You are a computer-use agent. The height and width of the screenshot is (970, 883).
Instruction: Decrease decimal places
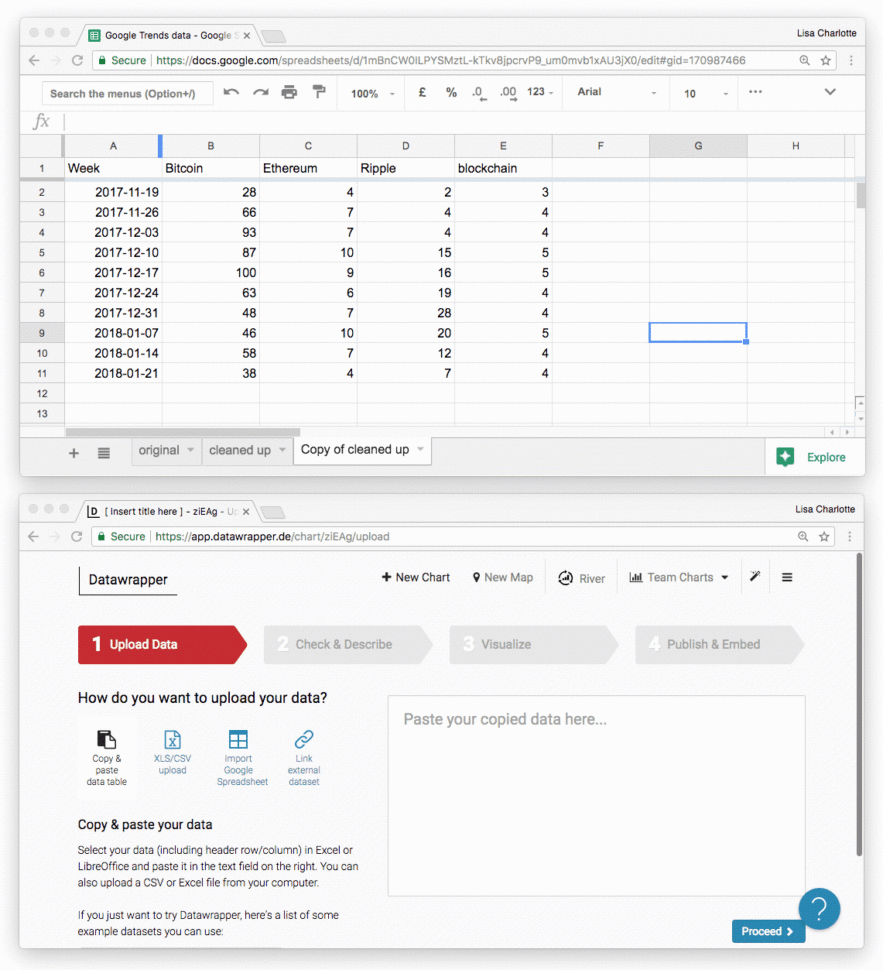478,93
